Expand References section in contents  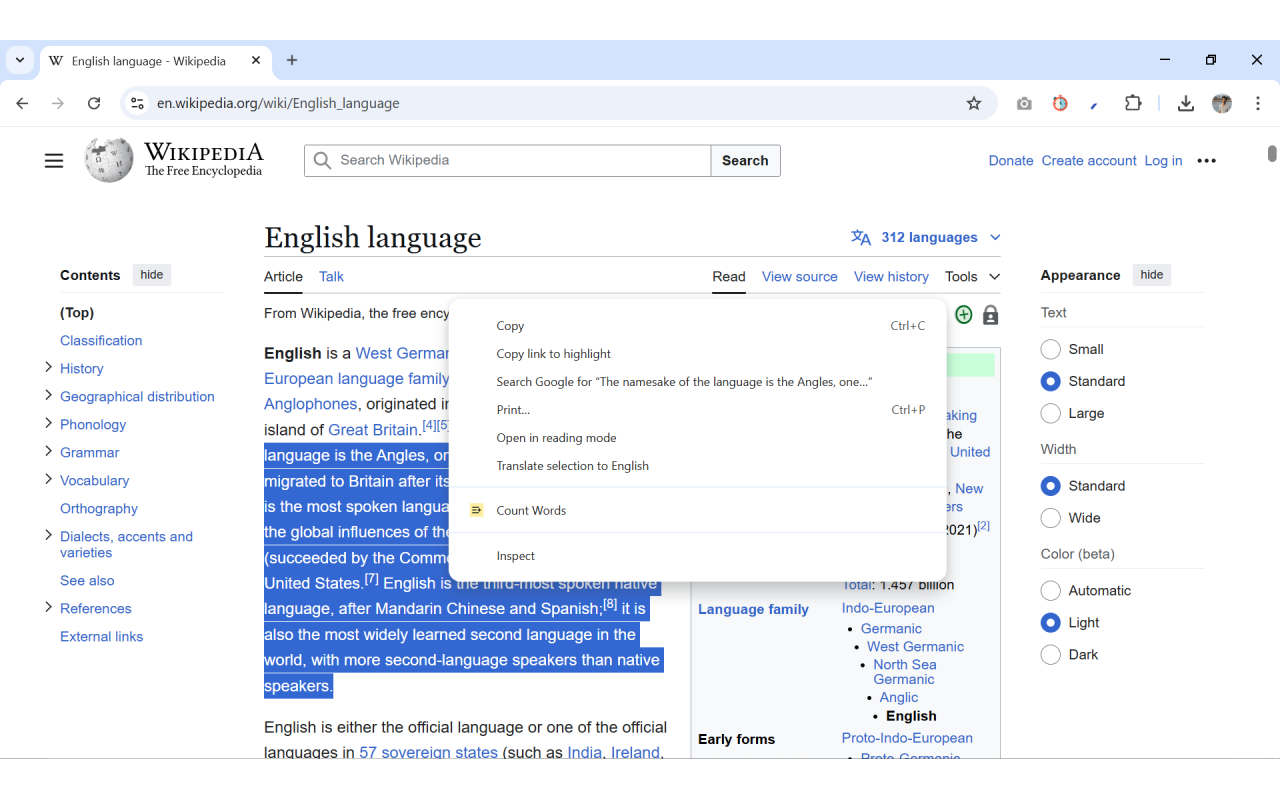[x=48, y=607]
